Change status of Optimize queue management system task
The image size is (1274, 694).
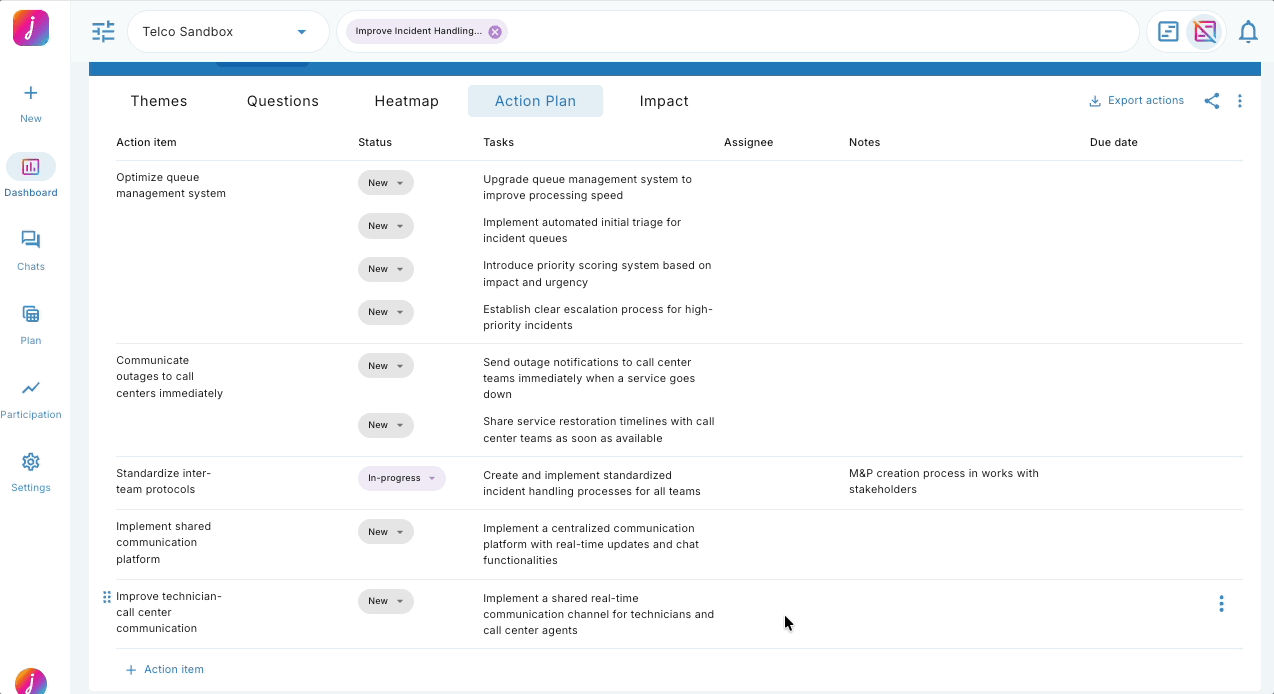coord(385,182)
